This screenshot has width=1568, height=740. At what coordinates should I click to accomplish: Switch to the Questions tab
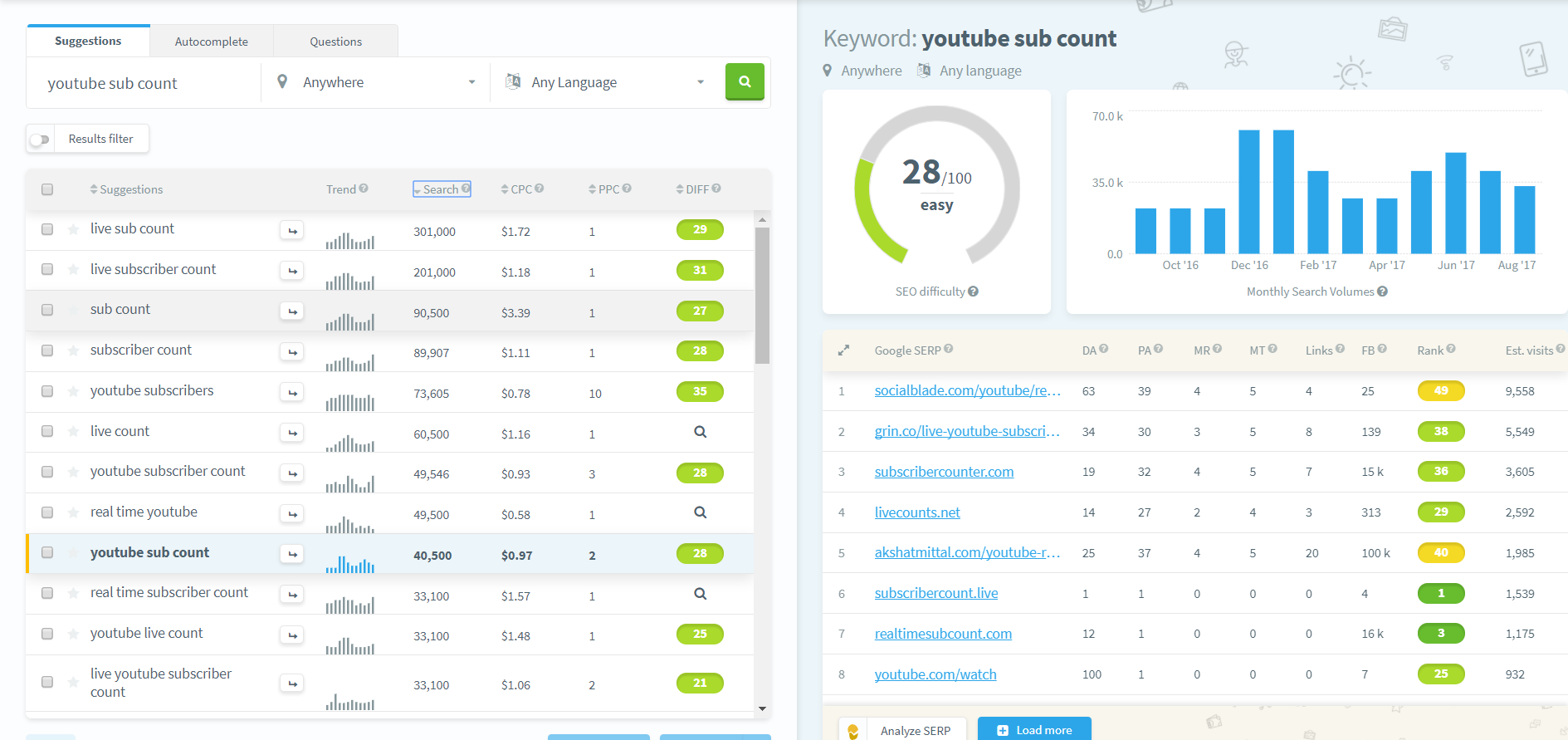click(x=335, y=42)
